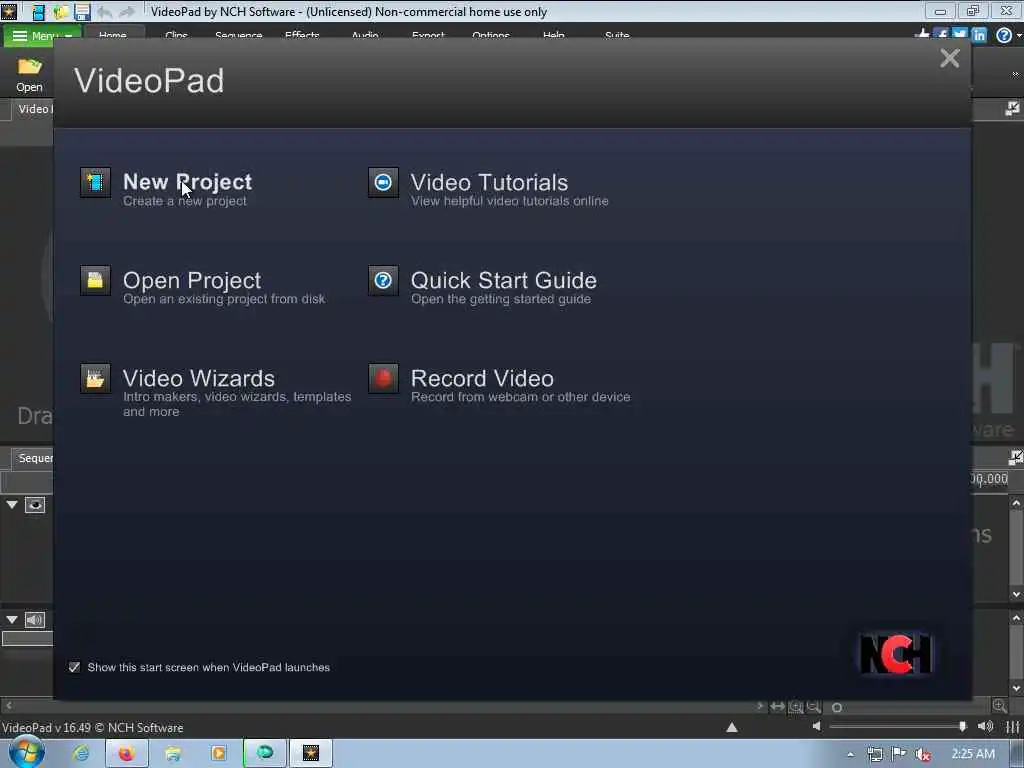Click the zoom-out timeline icon
Image resolution: width=1024 pixels, height=768 pixels.
point(814,707)
